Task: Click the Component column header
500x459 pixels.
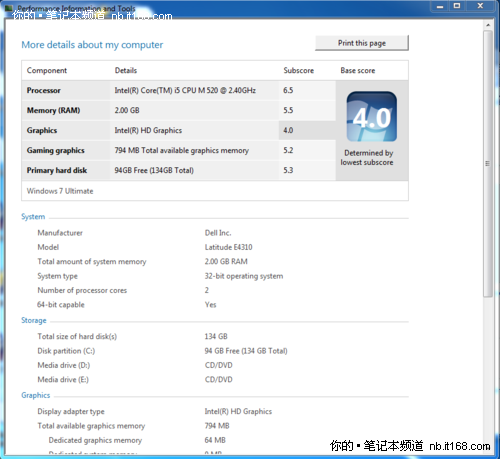Action: [47, 70]
